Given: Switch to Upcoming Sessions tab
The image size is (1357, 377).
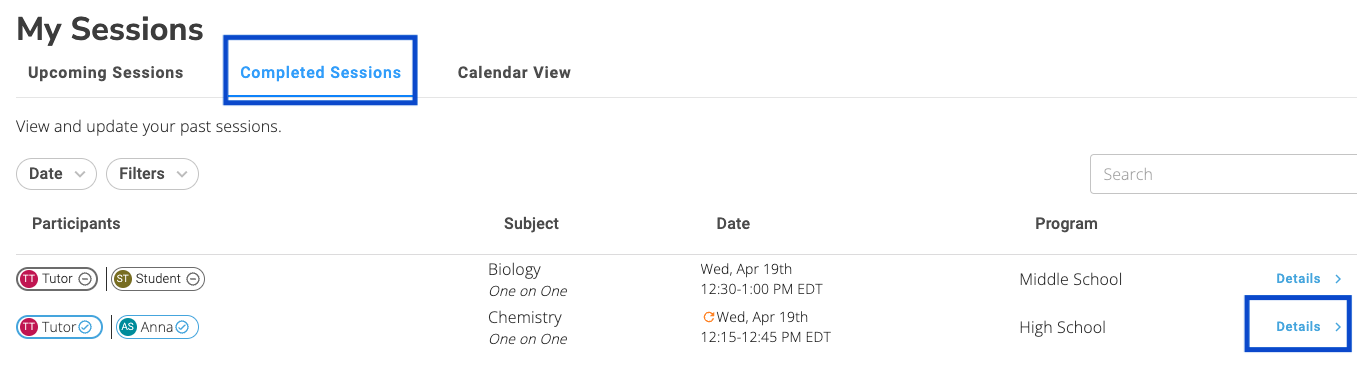Looking at the screenshot, I should [x=106, y=72].
